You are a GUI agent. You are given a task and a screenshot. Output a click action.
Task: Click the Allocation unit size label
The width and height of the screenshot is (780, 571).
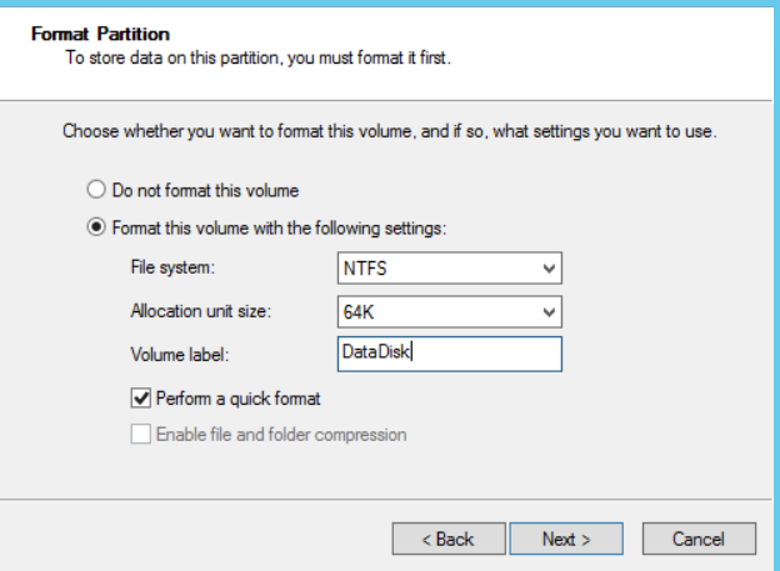201,311
